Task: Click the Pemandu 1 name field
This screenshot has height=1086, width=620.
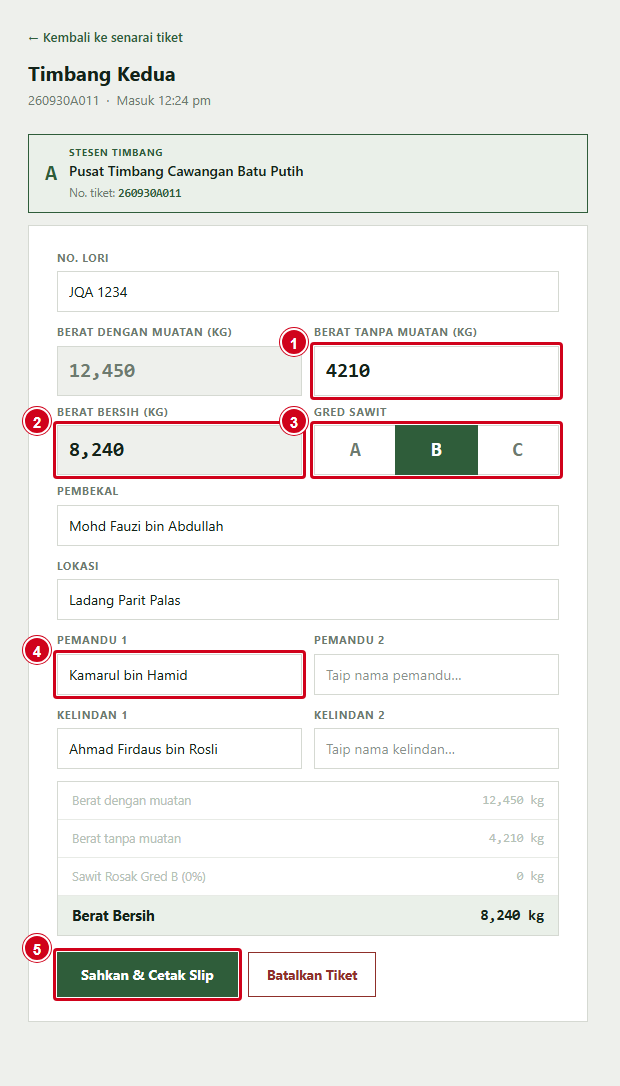Action: (x=179, y=675)
